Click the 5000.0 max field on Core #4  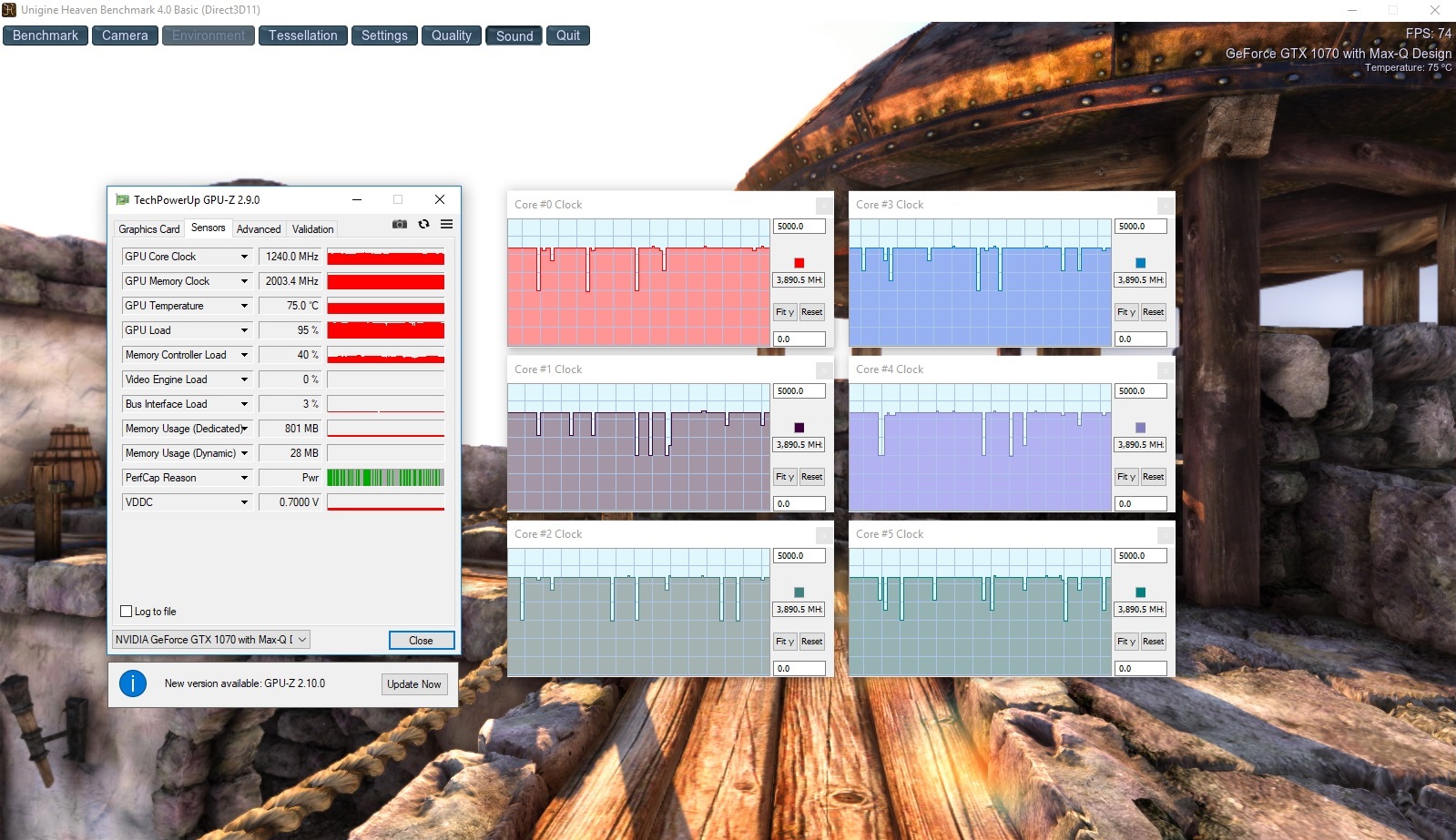pos(1141,391)
